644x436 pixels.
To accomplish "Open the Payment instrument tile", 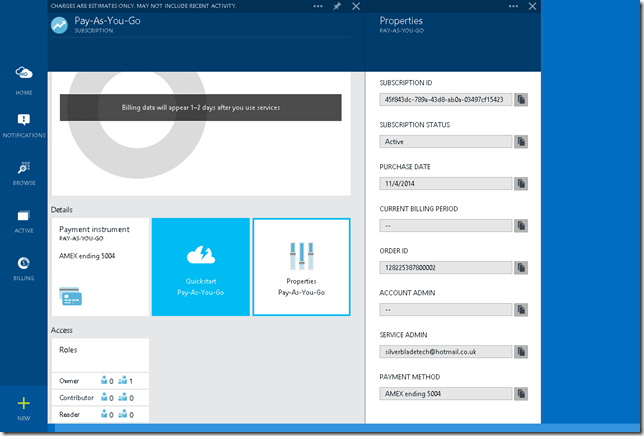I will [x=100, y=267].
